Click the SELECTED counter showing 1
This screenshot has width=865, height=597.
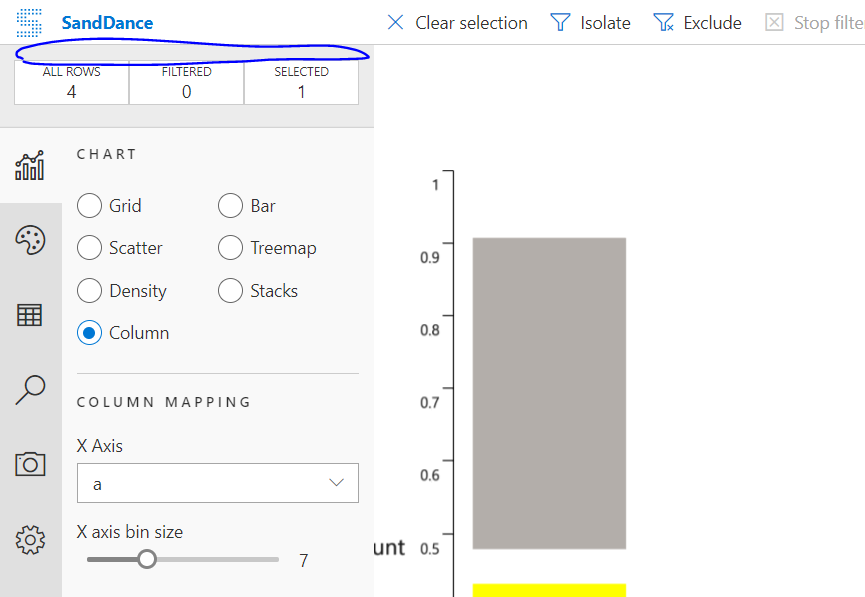point(301,82)
